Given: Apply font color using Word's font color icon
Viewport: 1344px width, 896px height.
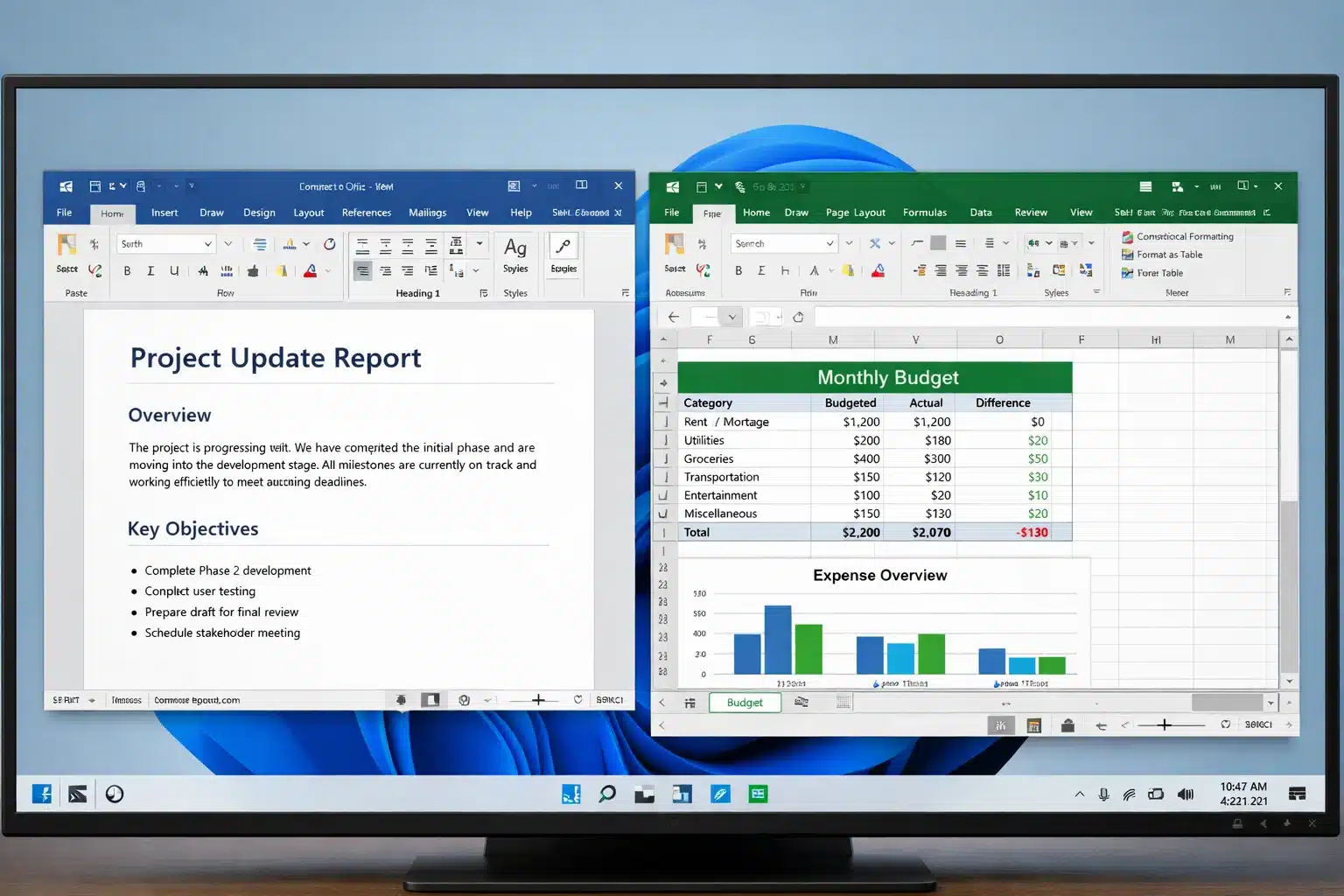Looking at the screenshot, I should coord(311,272).
